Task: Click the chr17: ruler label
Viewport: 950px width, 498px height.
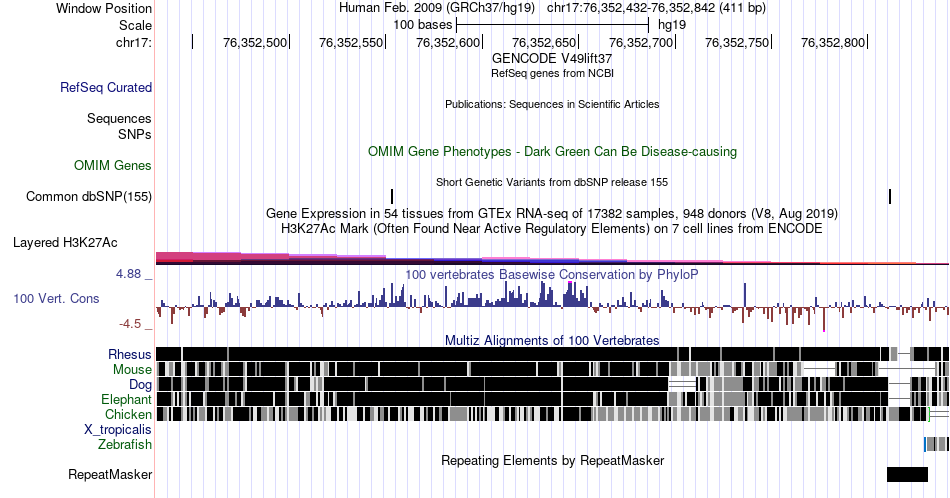Action: click(133, 42)
